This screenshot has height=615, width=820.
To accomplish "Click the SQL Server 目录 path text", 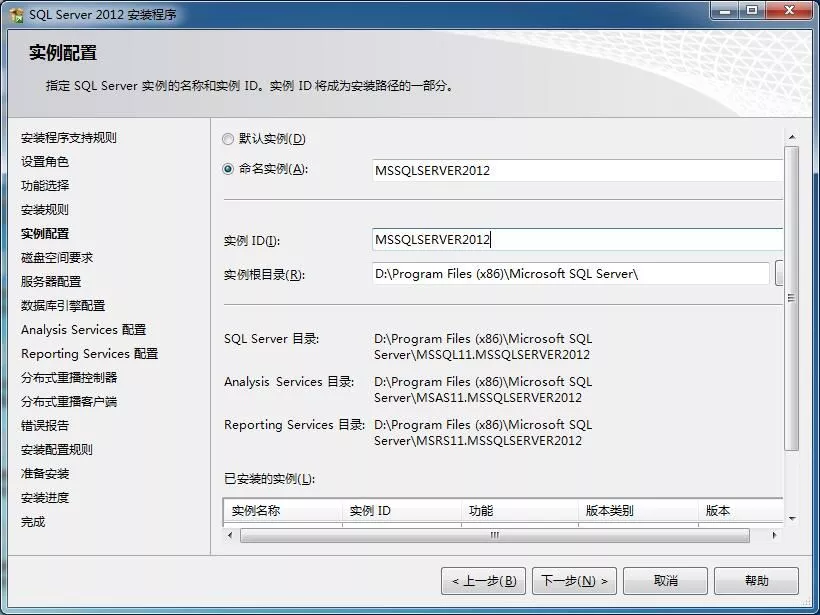I will 483,347.
